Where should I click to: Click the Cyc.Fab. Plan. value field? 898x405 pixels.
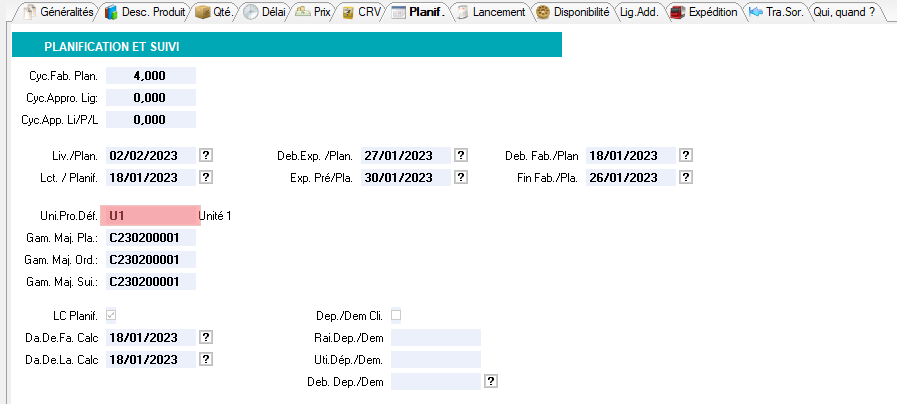[x=150, y=75]
